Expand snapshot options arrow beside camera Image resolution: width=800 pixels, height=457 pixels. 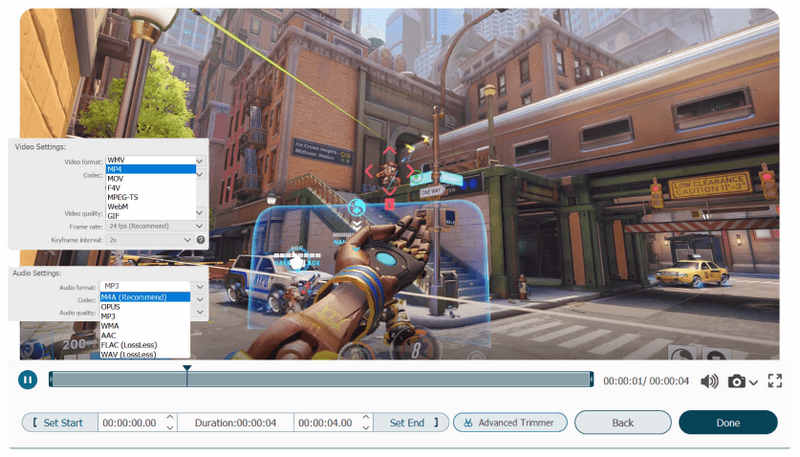point(753,382)
